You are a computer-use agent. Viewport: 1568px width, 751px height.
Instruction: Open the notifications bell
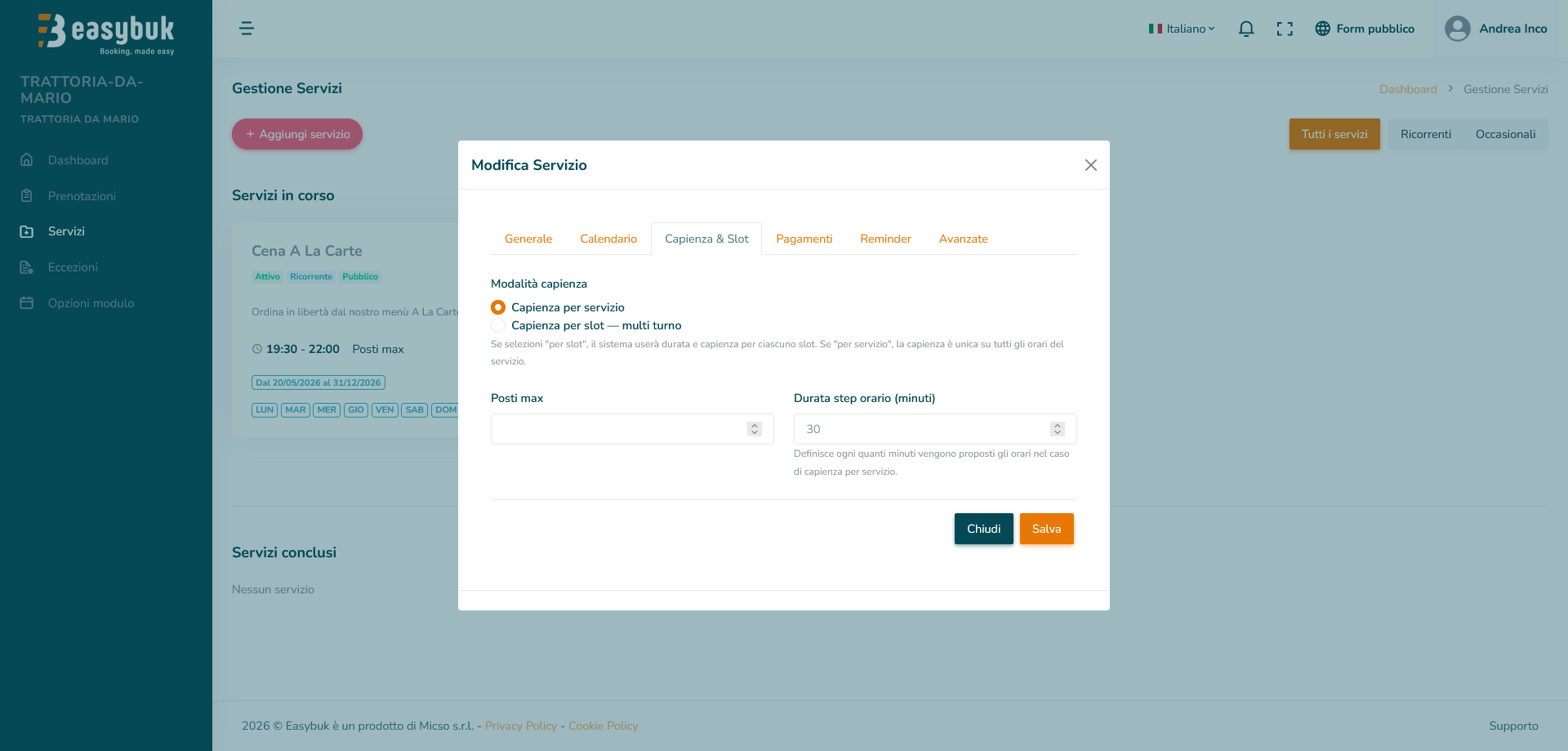[x=1246, y=29]
